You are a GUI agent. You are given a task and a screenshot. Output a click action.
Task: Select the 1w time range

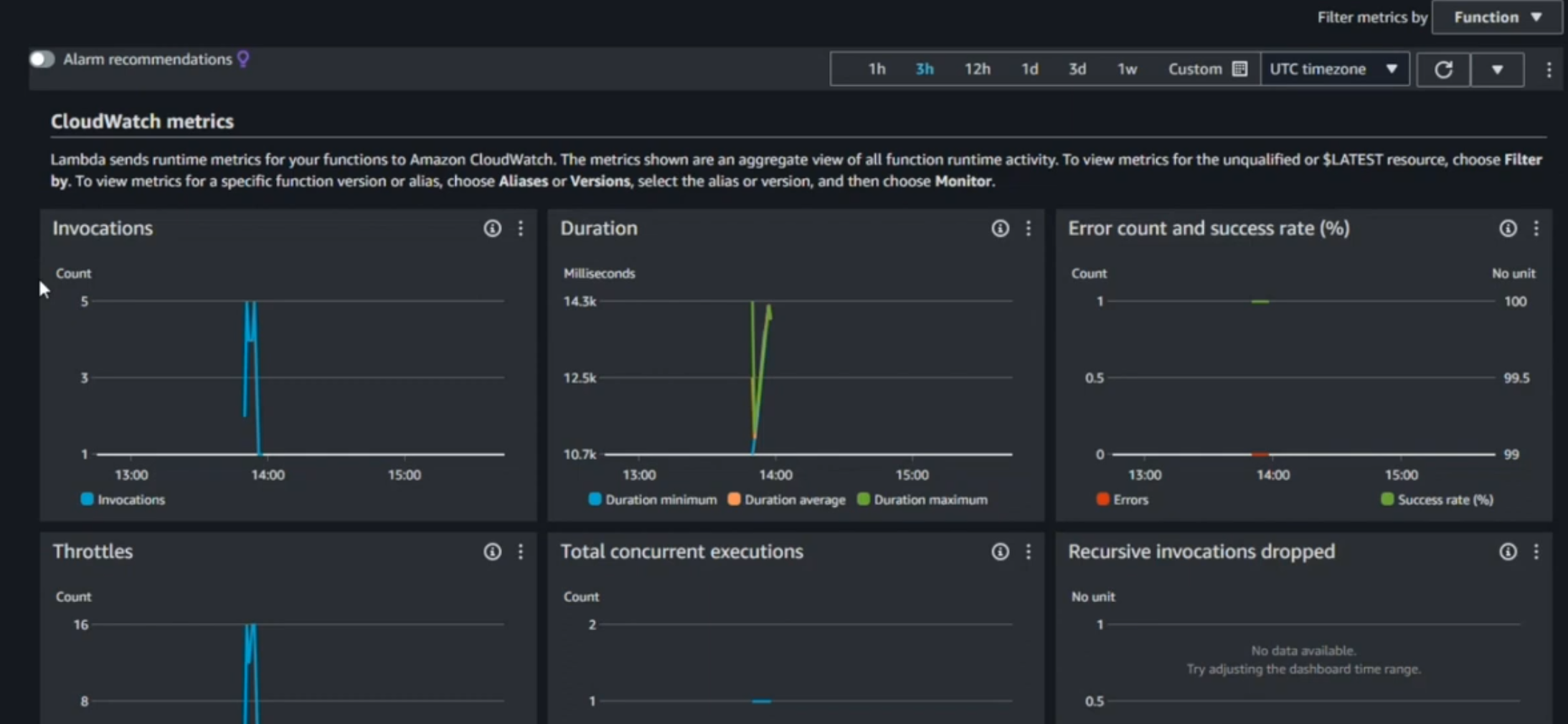1127,70
